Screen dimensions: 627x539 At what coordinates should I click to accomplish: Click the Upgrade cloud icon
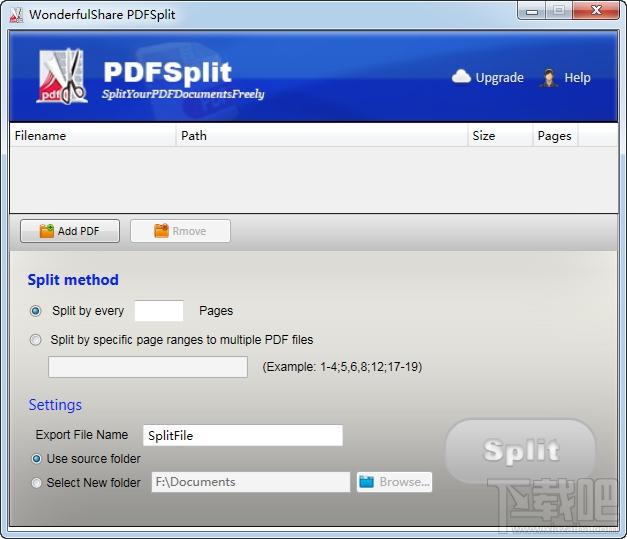[x=461, y=77]
